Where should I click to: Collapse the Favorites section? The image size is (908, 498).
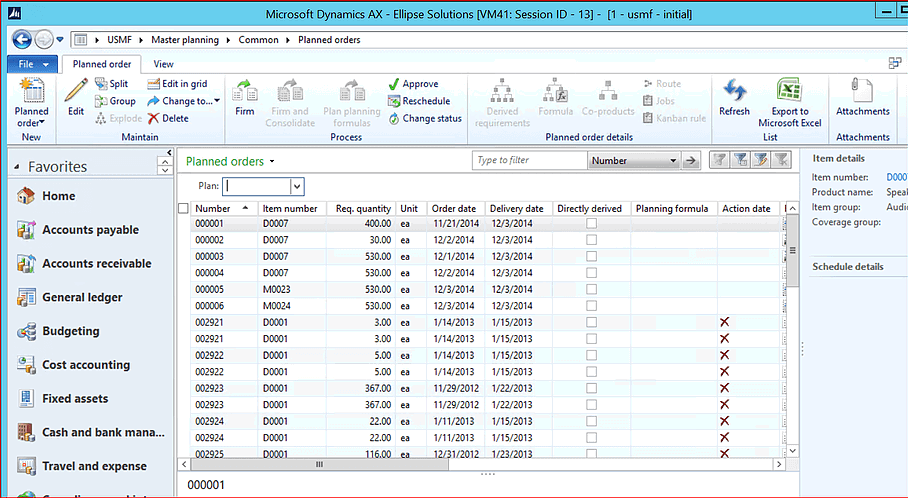(x=17, y=167)
